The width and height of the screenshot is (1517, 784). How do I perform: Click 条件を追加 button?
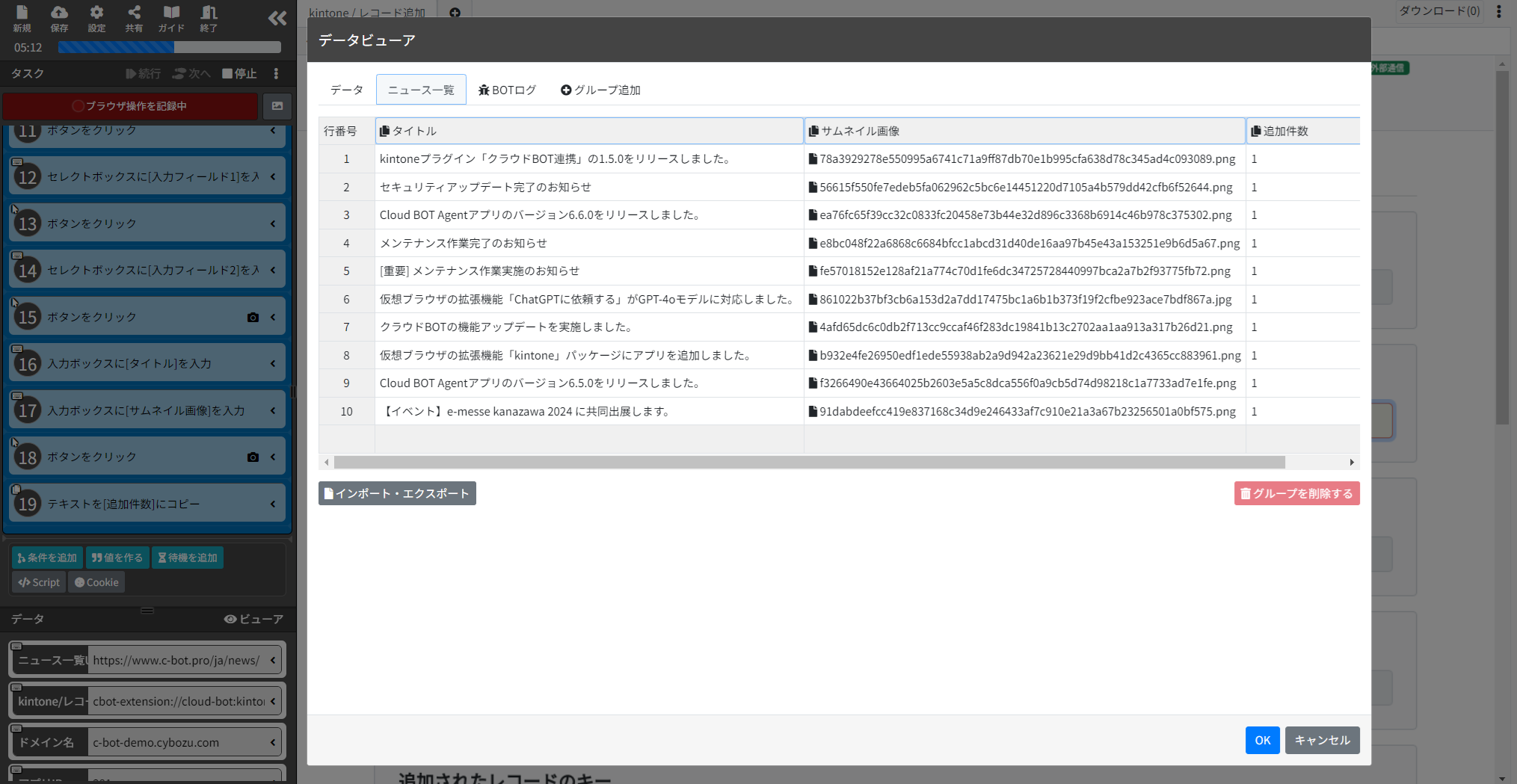click(x=47, y=558)
